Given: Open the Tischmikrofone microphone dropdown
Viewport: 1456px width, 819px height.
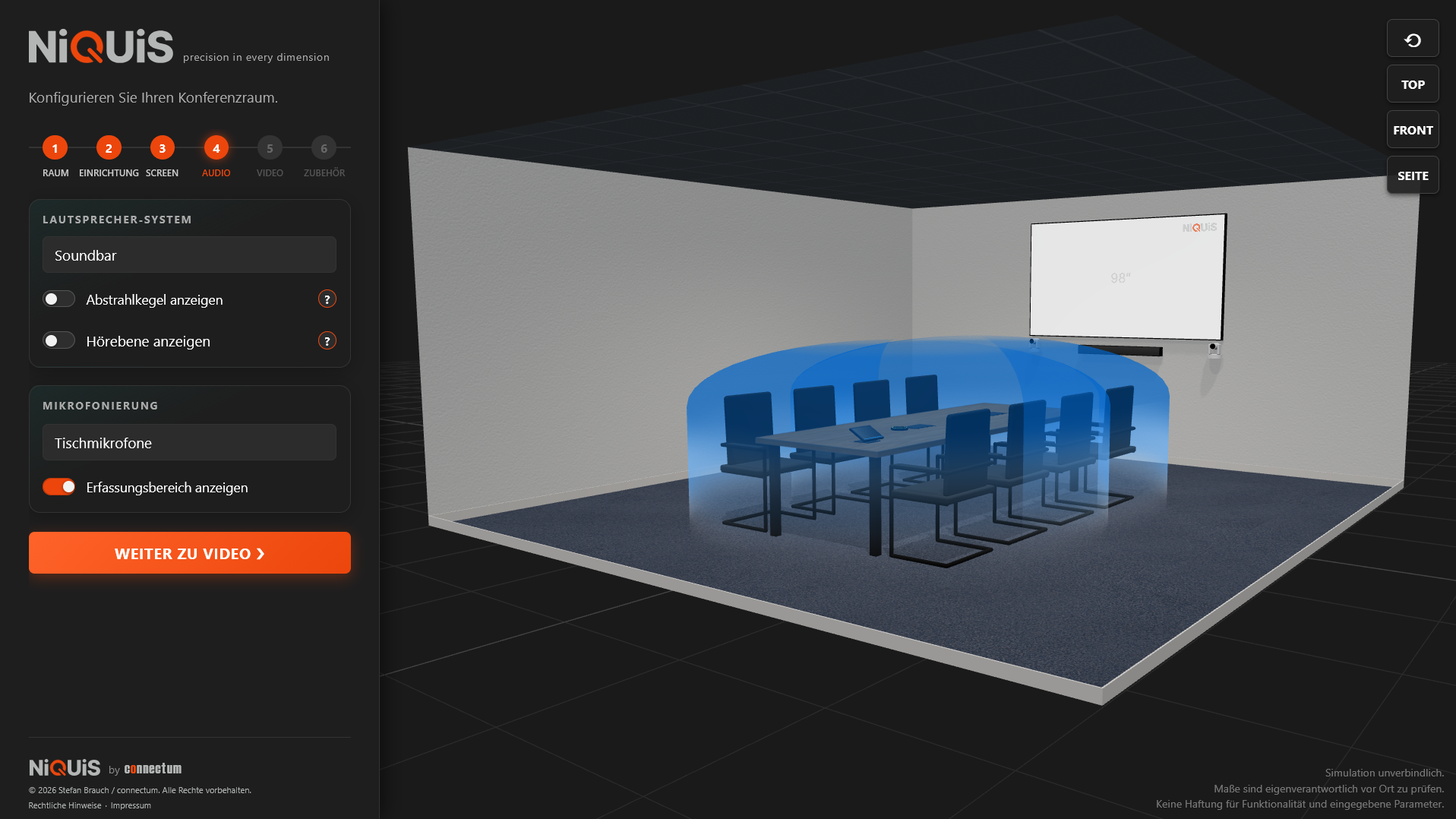Looking at the screenshot, I should click(189, 442).
